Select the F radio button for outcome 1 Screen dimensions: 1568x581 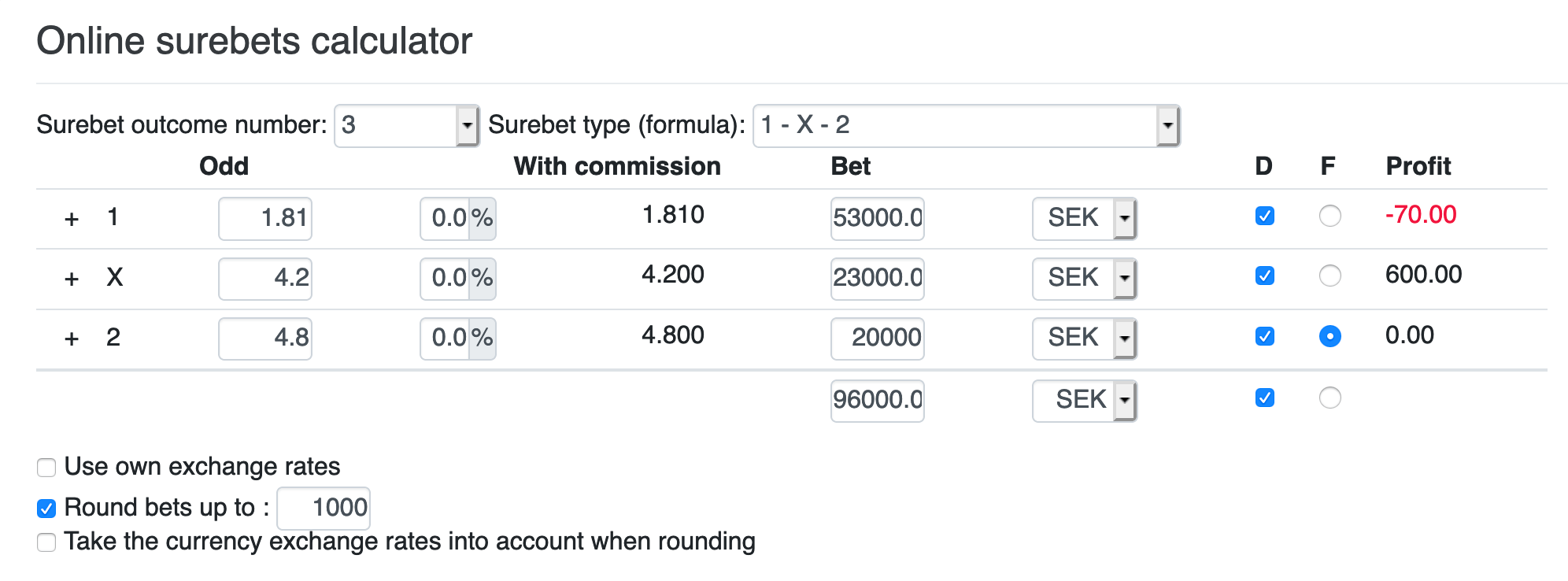pyautogui.click(x=1330, y=216)
